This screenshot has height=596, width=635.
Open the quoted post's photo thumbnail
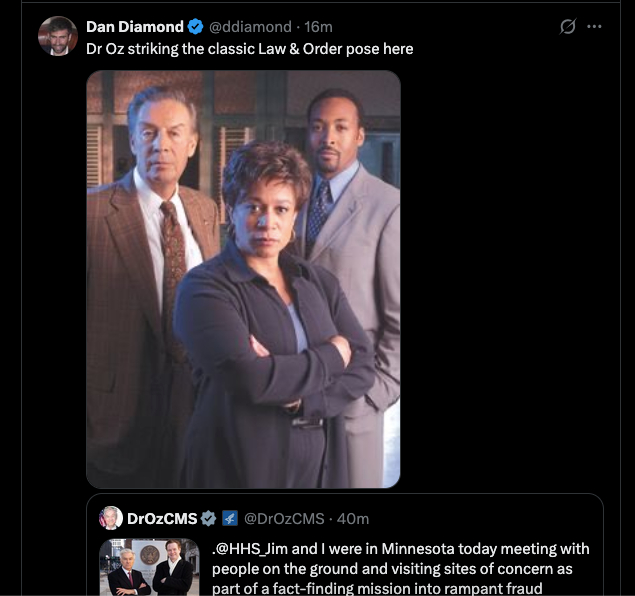[149, 567]
